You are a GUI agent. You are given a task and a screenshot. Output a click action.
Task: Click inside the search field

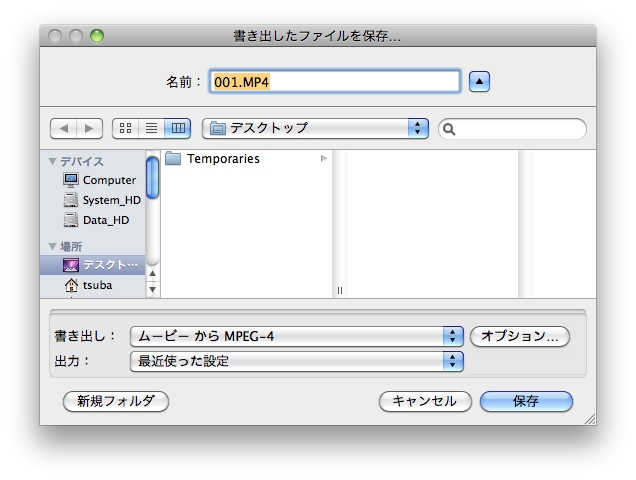[x=512, y=129]
